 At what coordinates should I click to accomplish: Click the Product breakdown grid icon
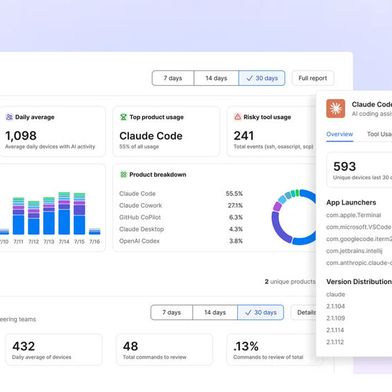coord(123,174)
